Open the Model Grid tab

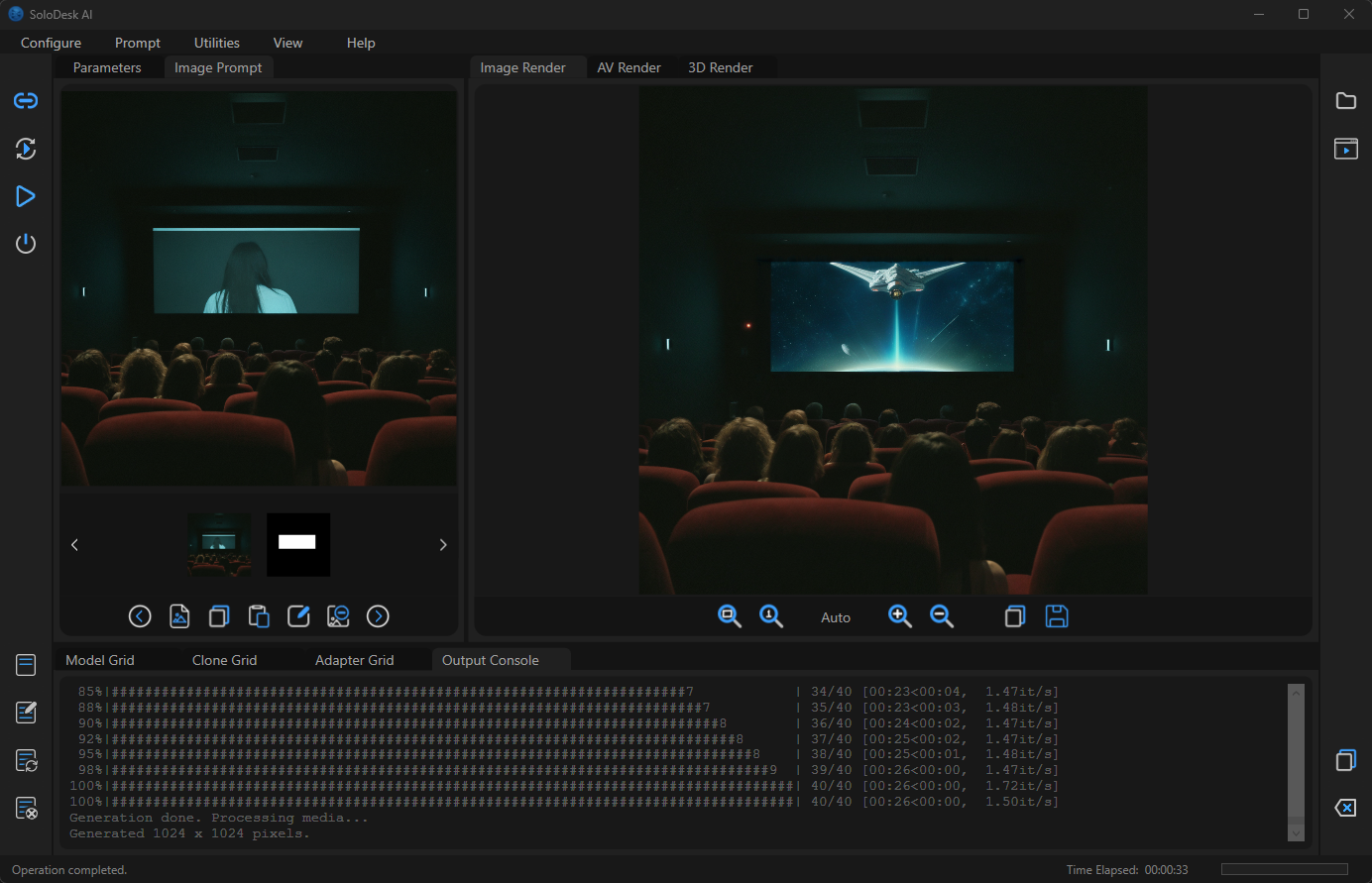pos(100,660)
